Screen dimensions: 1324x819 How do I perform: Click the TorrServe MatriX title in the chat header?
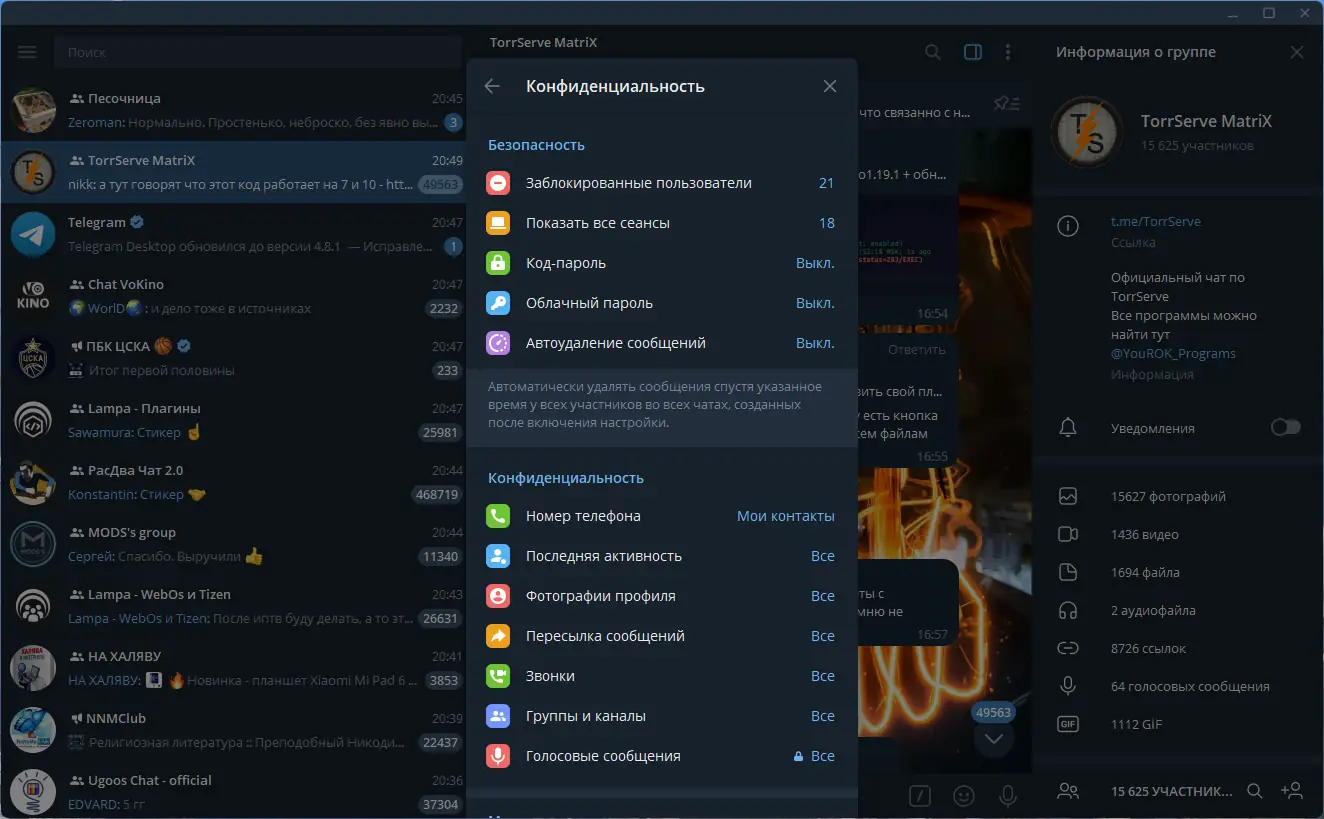pyautogui.click(x=543, y=42)
